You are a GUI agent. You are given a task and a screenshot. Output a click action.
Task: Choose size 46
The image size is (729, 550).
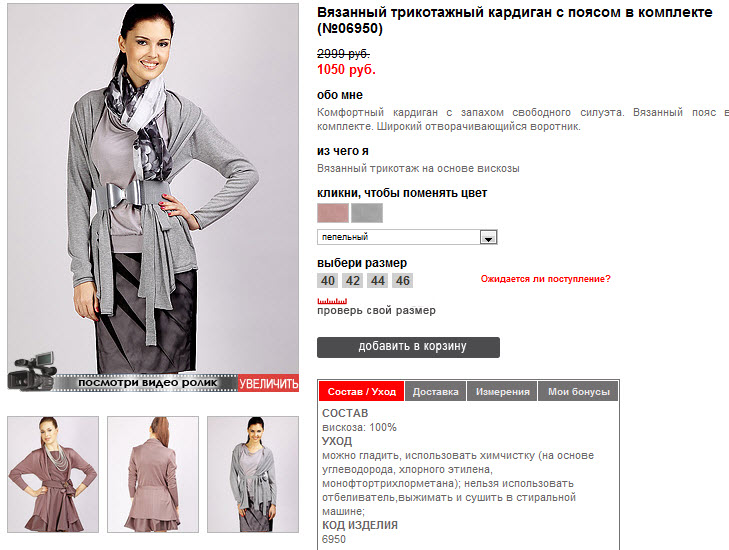pyautogui.click(x=403, y=281)
